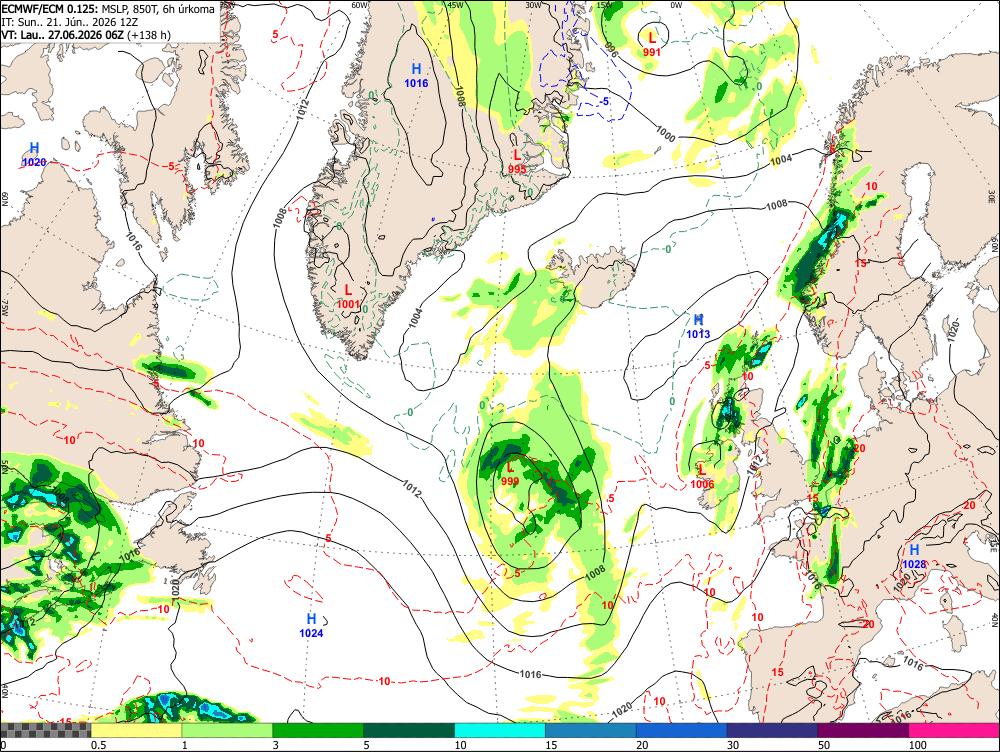This screenshot has width=1000, height=752.
Task: Click the valid time line 'VT: Lau.. 27.06.2026 06Z'
Action: pyautogui.click(x=62, y=34)
